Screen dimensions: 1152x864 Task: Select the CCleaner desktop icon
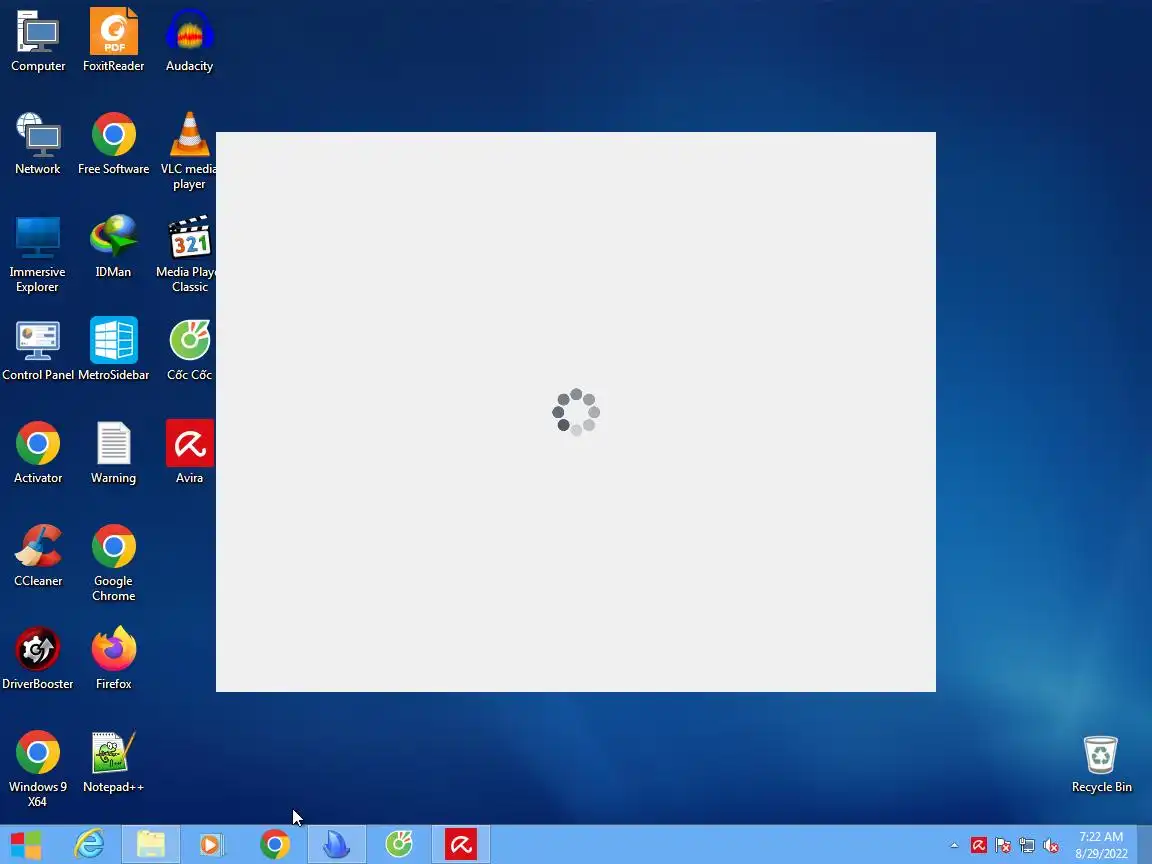coord(38,555)
